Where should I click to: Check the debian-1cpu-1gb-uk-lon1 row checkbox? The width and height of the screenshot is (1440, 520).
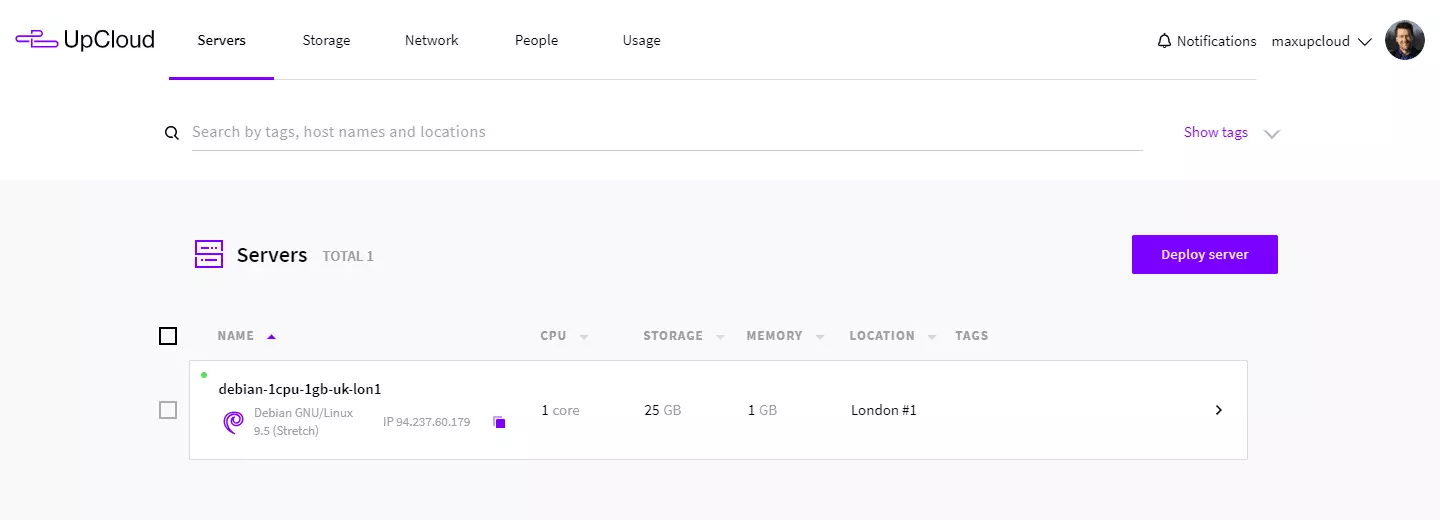(x=168, y=410)
